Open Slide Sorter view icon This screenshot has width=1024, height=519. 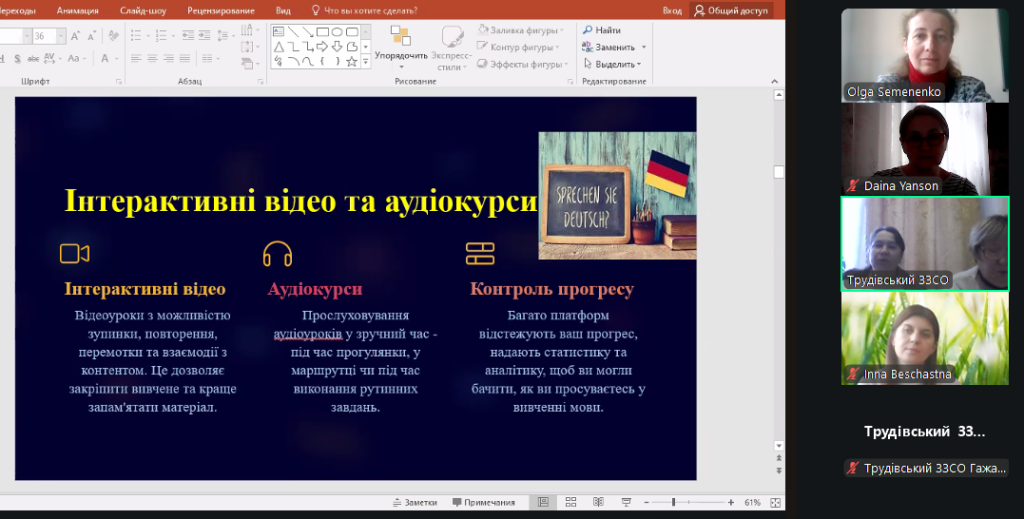tap(570, 502)
